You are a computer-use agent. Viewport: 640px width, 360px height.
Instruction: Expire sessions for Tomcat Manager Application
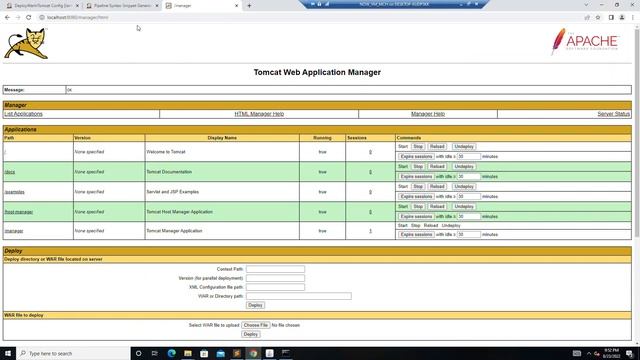pos(416,235)
